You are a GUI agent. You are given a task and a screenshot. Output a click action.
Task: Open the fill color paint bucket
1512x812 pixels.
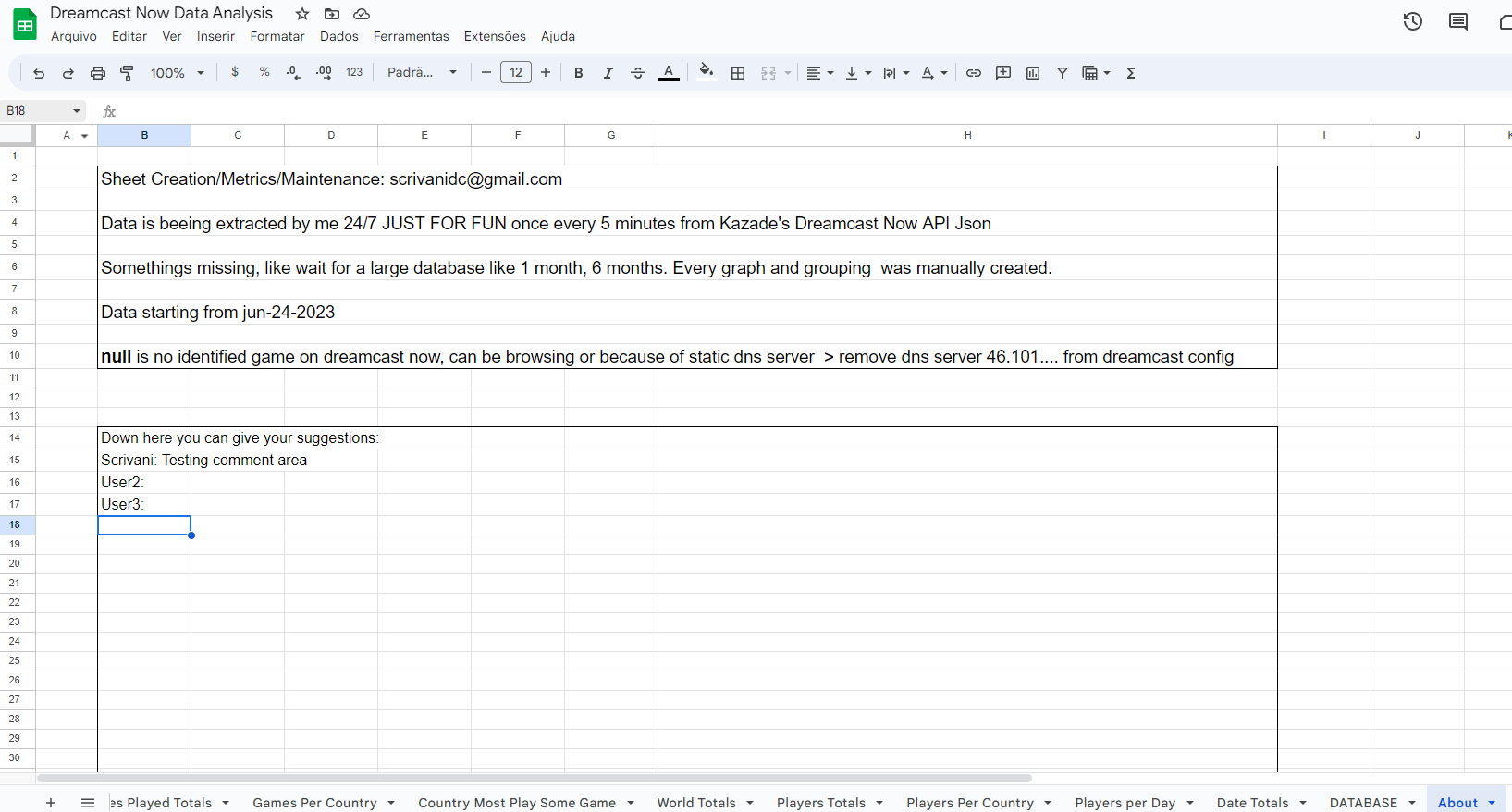pyautogui.click(x=707, y=72)
